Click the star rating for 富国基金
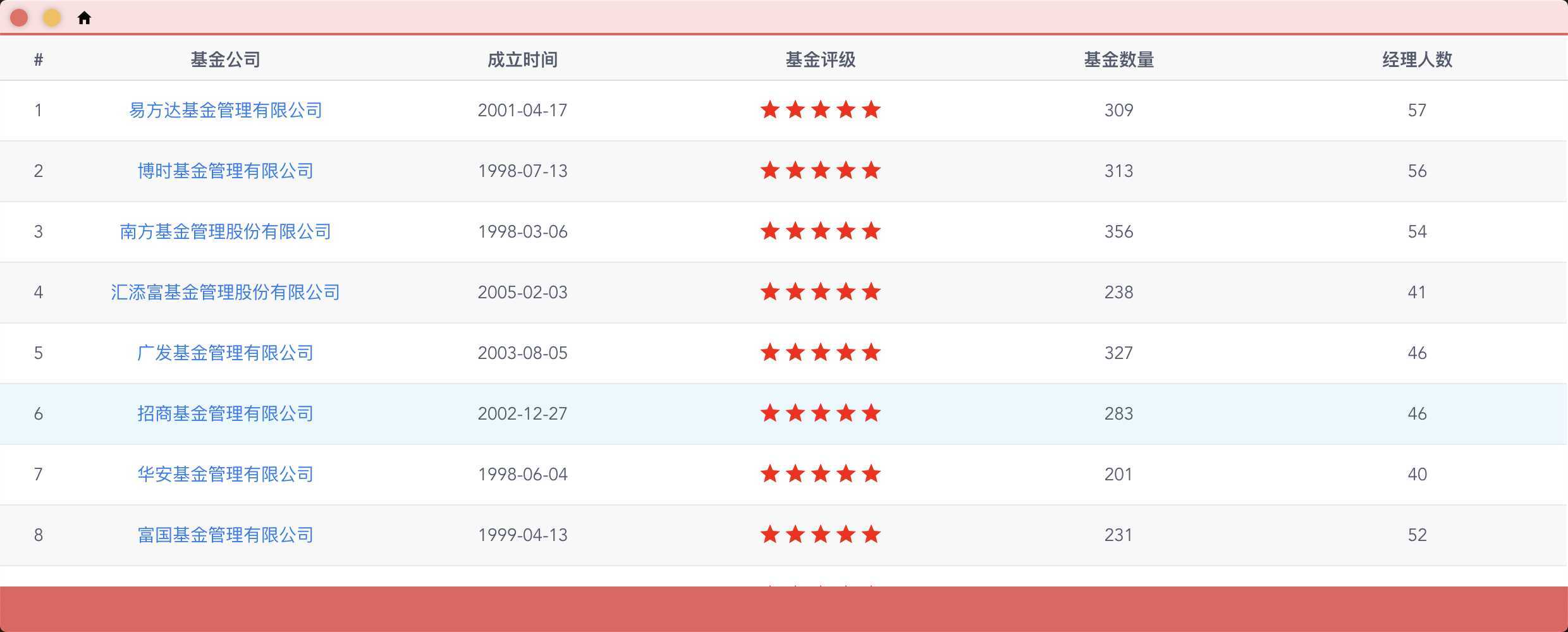Screen dimensions: 1568x632 click(x=821, y=534)
